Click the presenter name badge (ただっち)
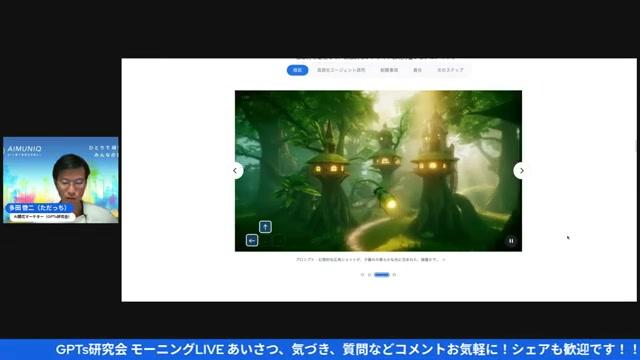 (x=39, y=208)
